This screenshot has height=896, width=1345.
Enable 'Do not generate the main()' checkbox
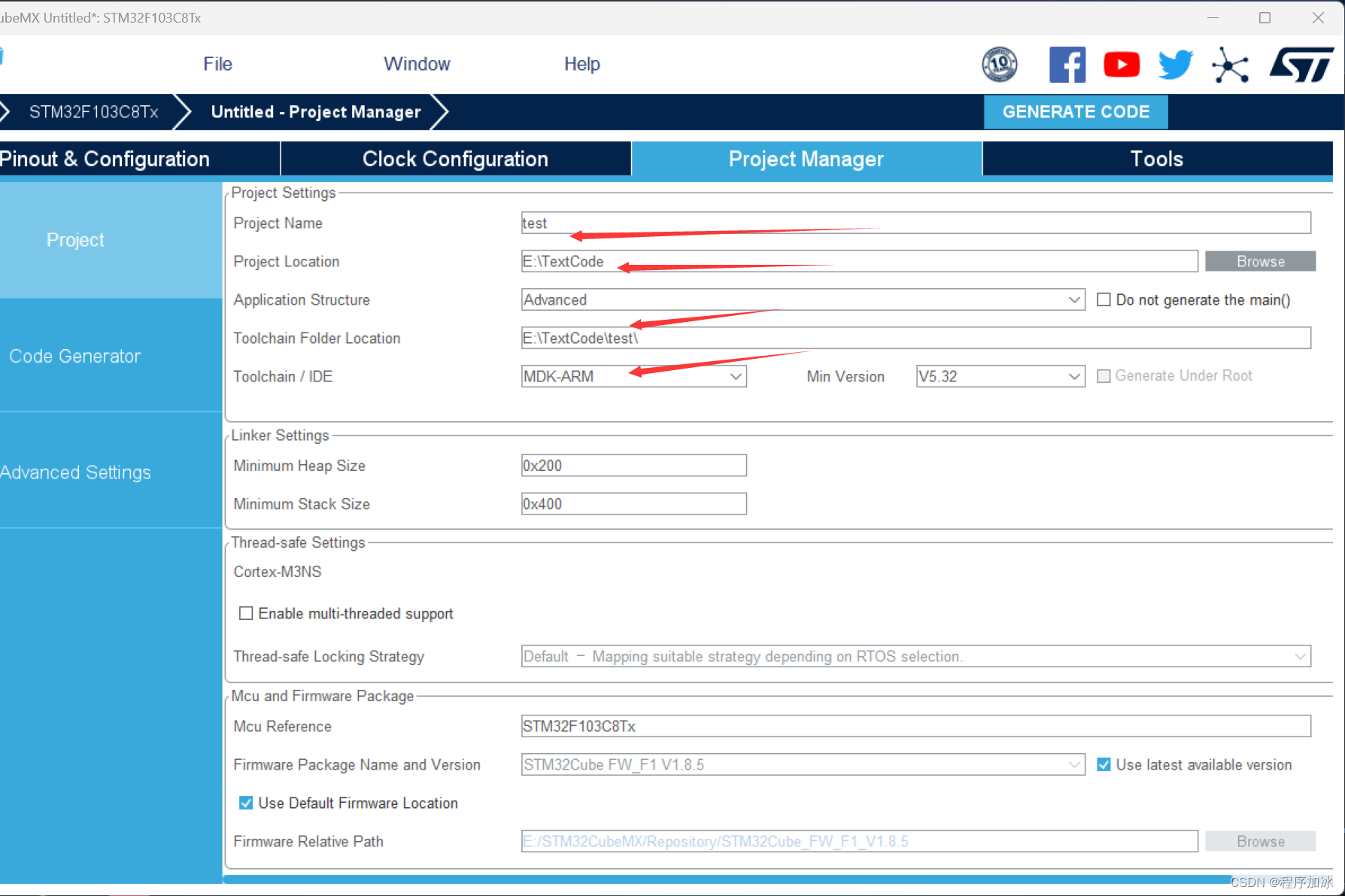click(1104, 300)
